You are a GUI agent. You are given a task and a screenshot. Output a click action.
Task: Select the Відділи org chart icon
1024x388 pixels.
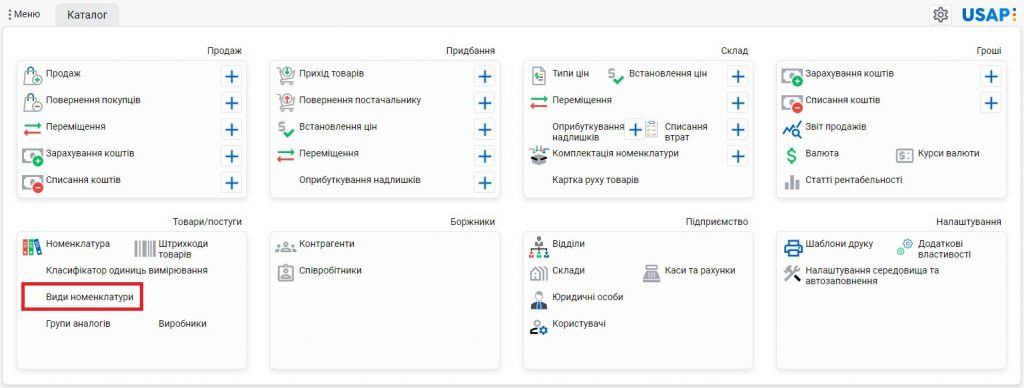[x=539, y=248]
